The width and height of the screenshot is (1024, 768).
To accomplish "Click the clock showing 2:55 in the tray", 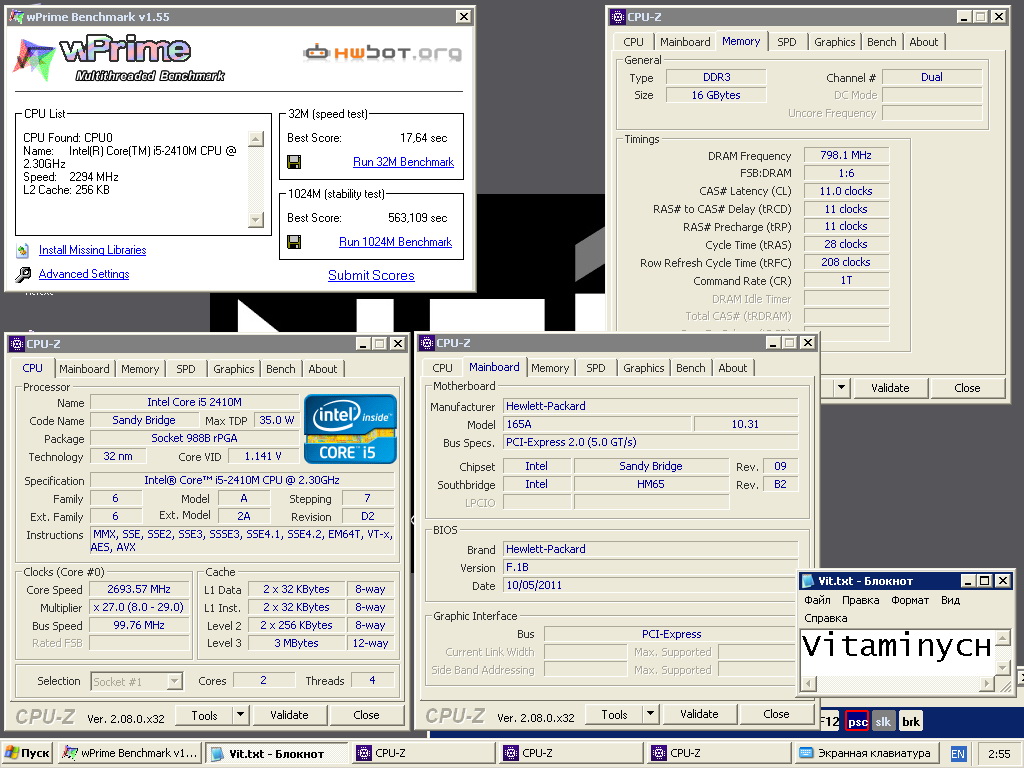I will pos(999,754).
